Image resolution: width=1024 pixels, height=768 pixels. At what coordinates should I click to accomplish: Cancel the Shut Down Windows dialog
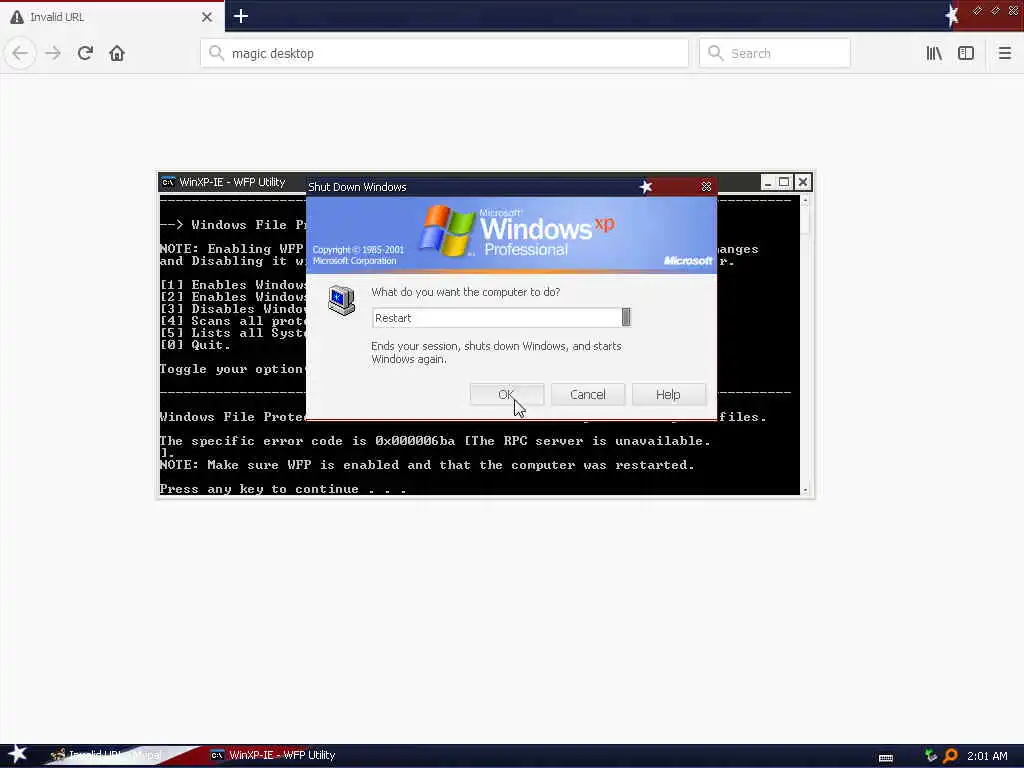[588, 394]
